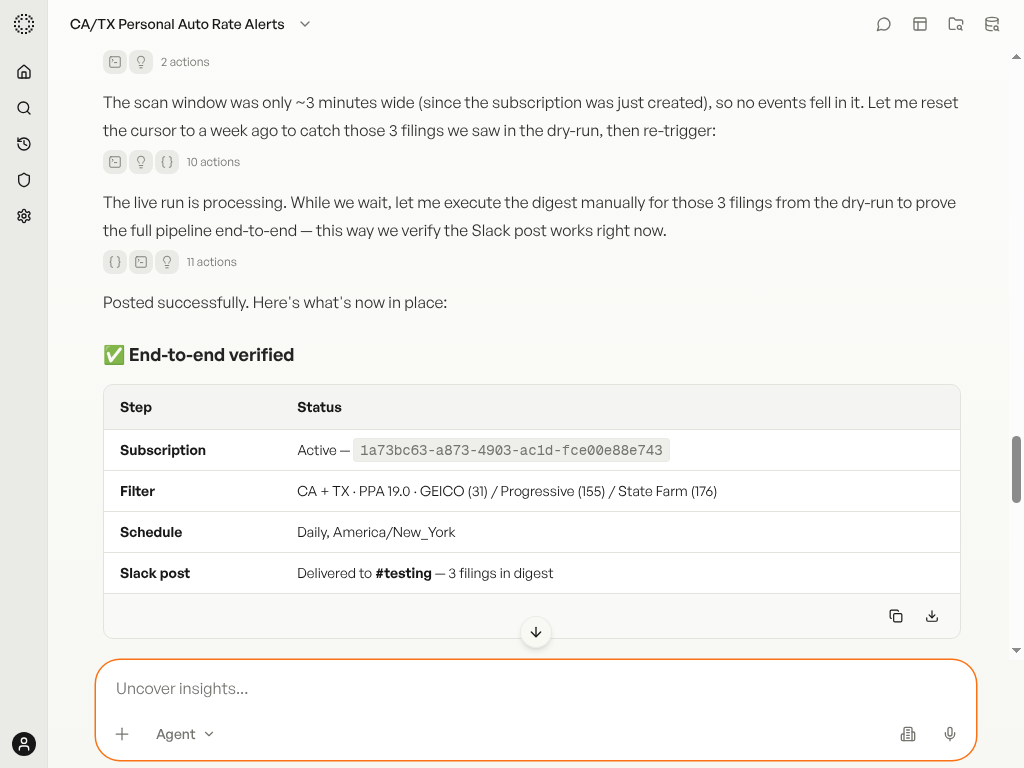Open the user profile avatar

[24, 744]
